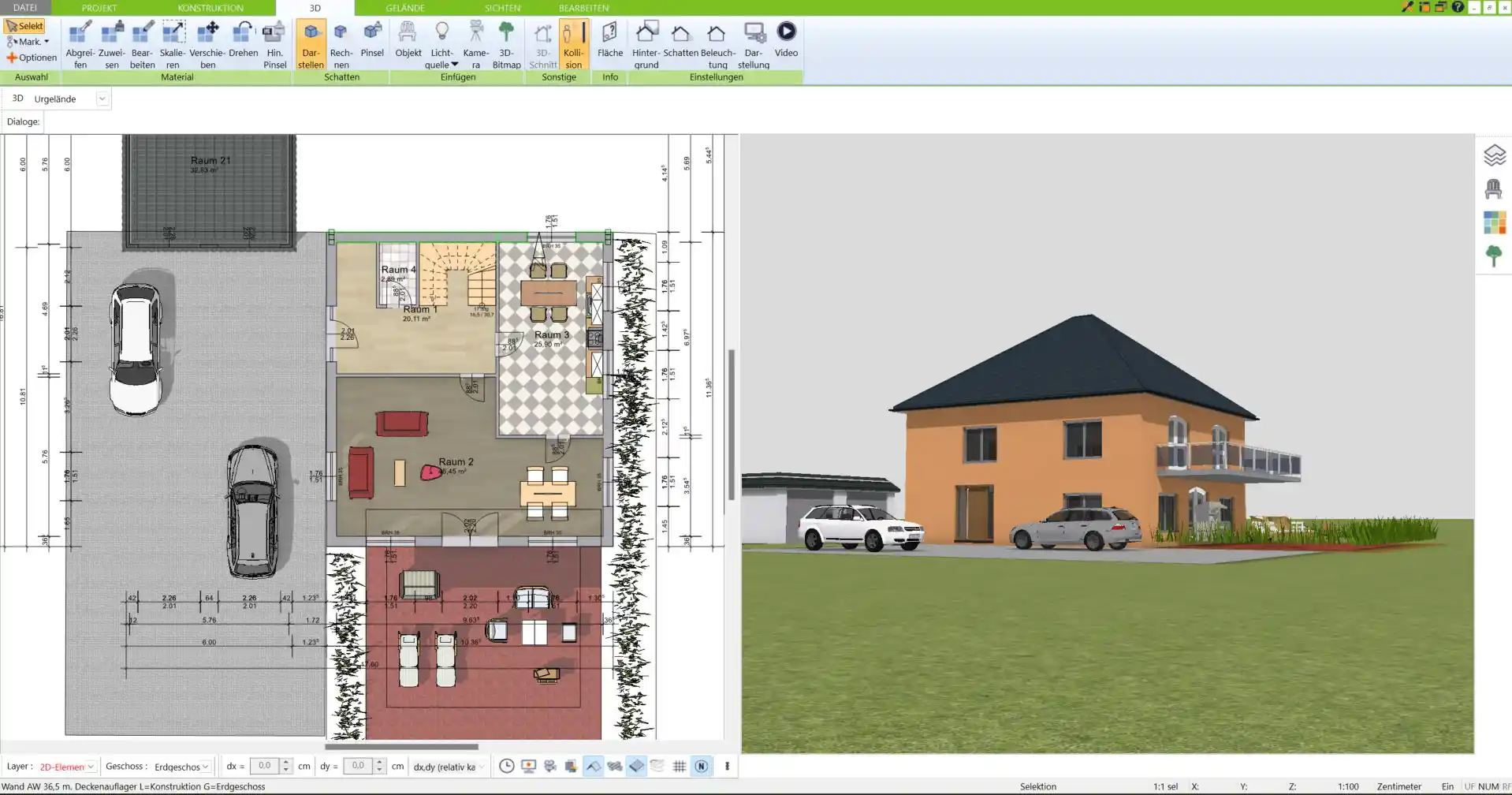Click the pen tools icon in title bar
This screenshot has width=1512, height=795.
(1407, 7)
